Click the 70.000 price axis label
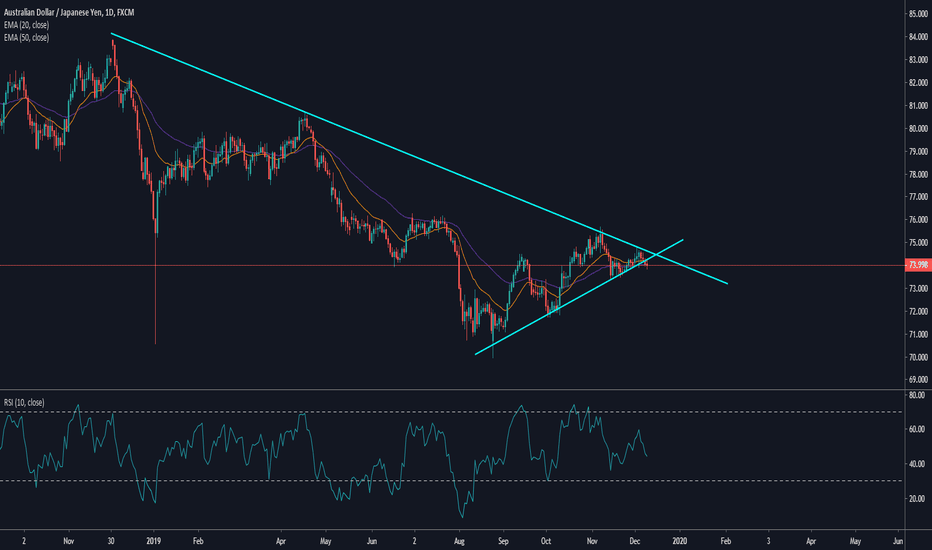932x550 pixels. coord(918,357)
